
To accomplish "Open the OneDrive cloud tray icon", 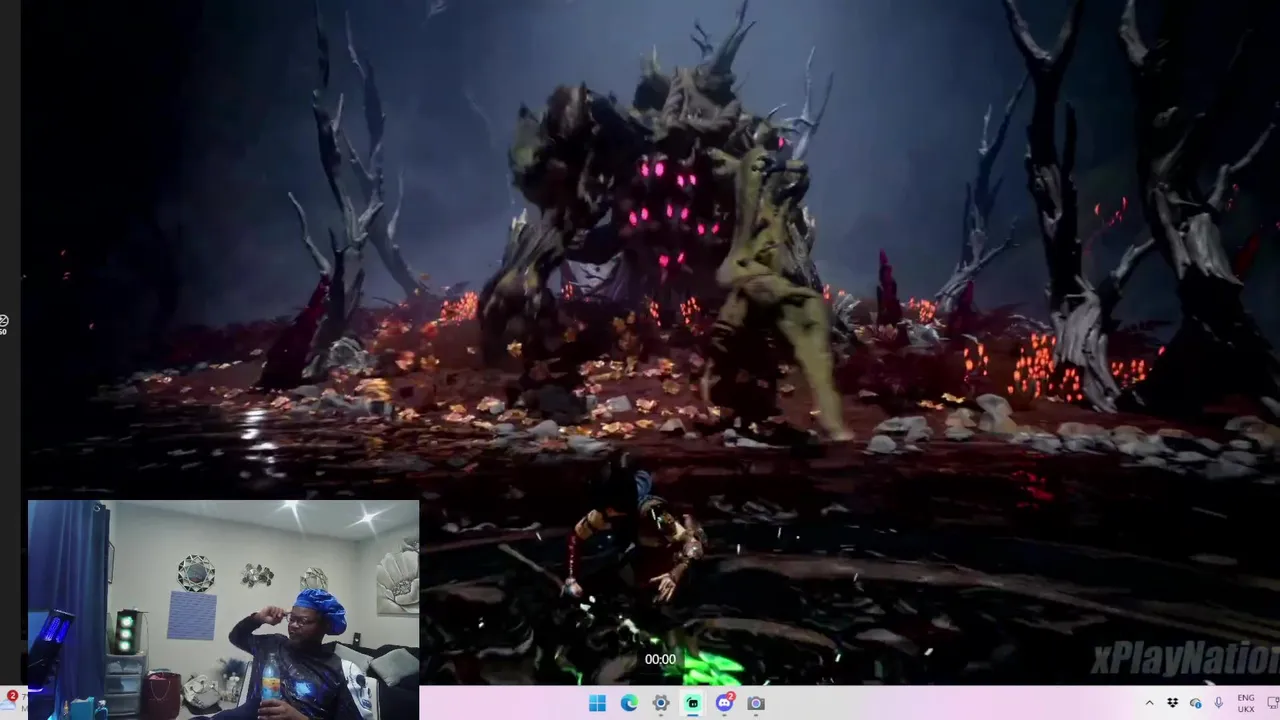I will [1195, 703].
